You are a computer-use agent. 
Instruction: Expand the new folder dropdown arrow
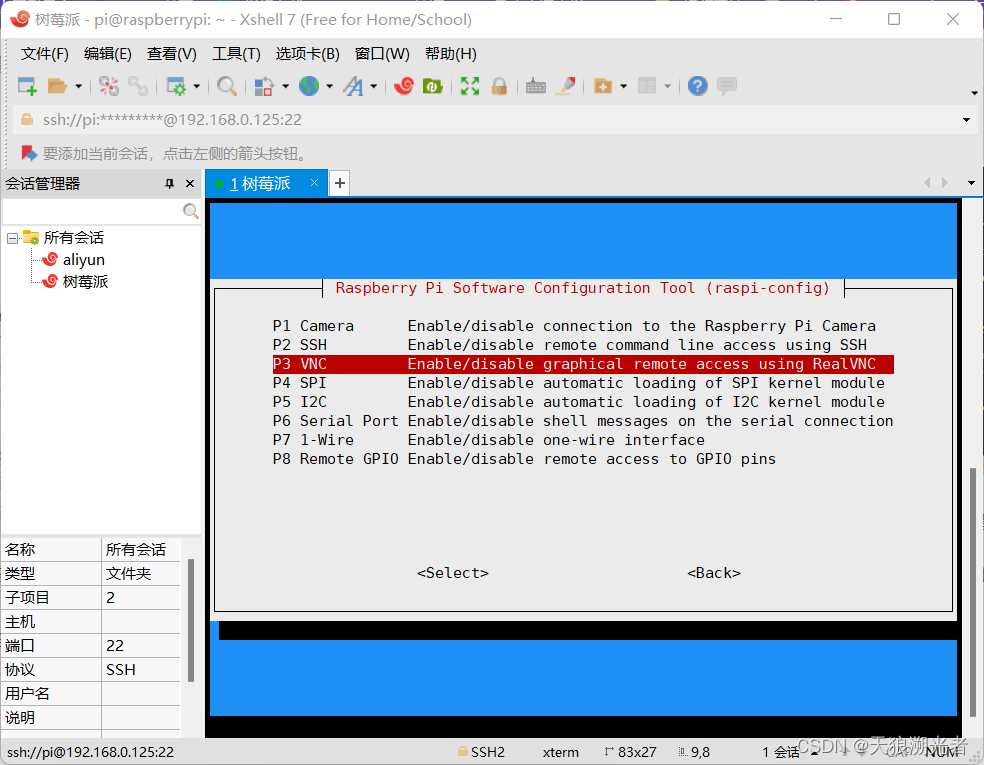pos(624,86)
